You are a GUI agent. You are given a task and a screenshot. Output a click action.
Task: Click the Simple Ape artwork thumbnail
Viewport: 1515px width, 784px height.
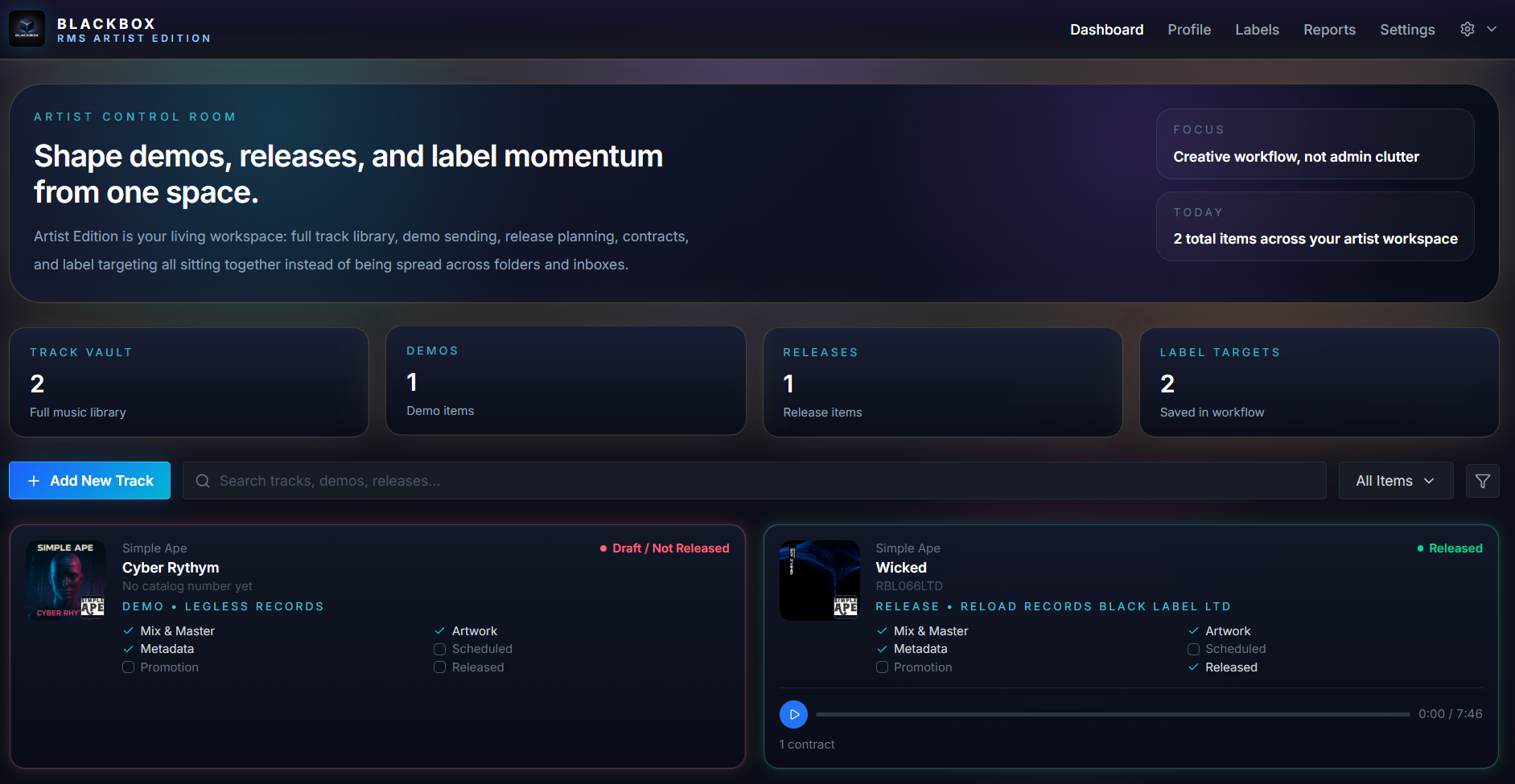click(x=65, y=580)
